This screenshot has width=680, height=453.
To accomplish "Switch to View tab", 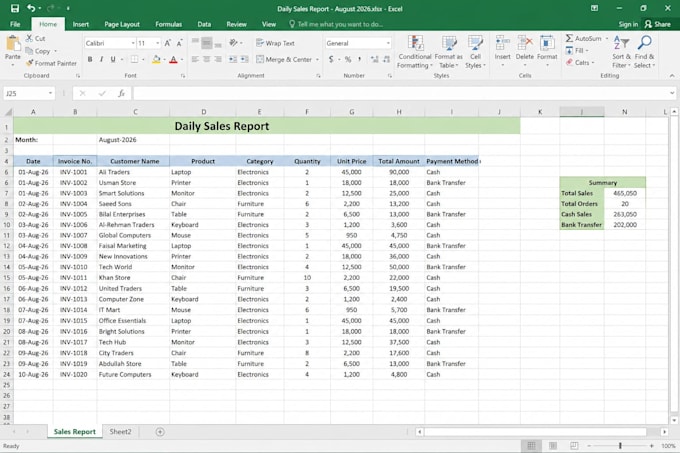I will click(x=269, y=24).
